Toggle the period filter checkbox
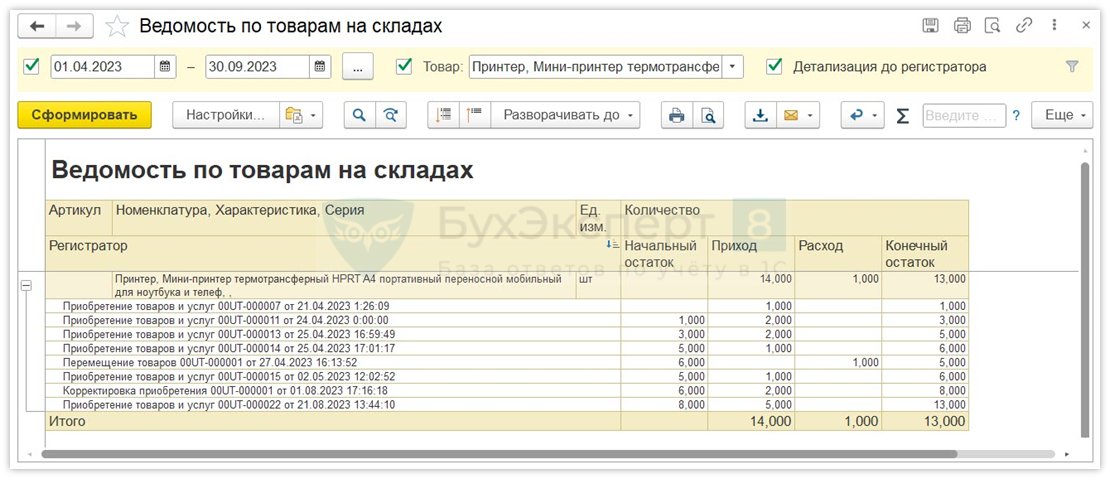1110x479 pixels. (32, 66)
